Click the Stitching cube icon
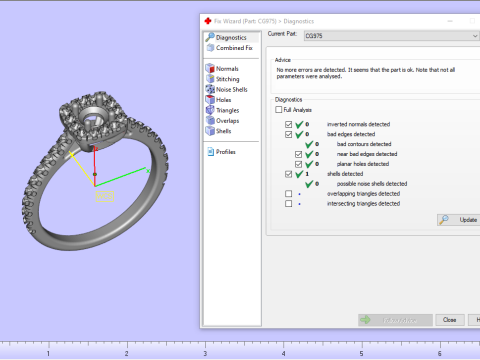480x360 pixels. point(210,79)
